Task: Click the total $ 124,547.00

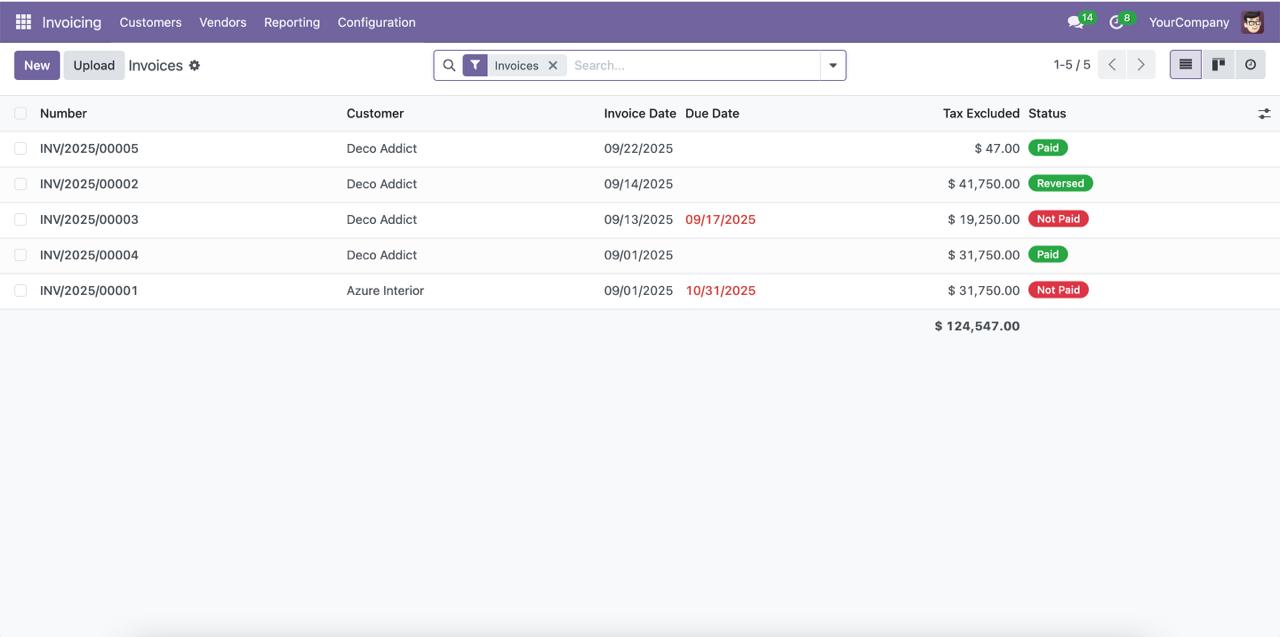Action: 977,326
